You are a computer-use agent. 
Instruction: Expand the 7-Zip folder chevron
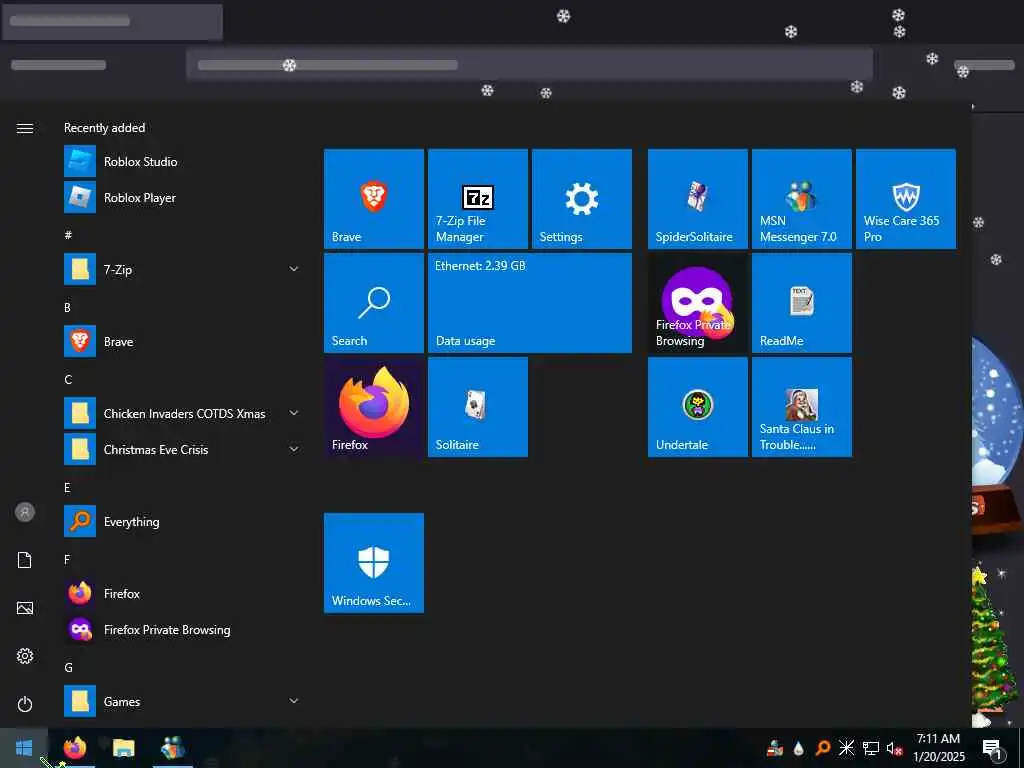(x=294, y=269)
